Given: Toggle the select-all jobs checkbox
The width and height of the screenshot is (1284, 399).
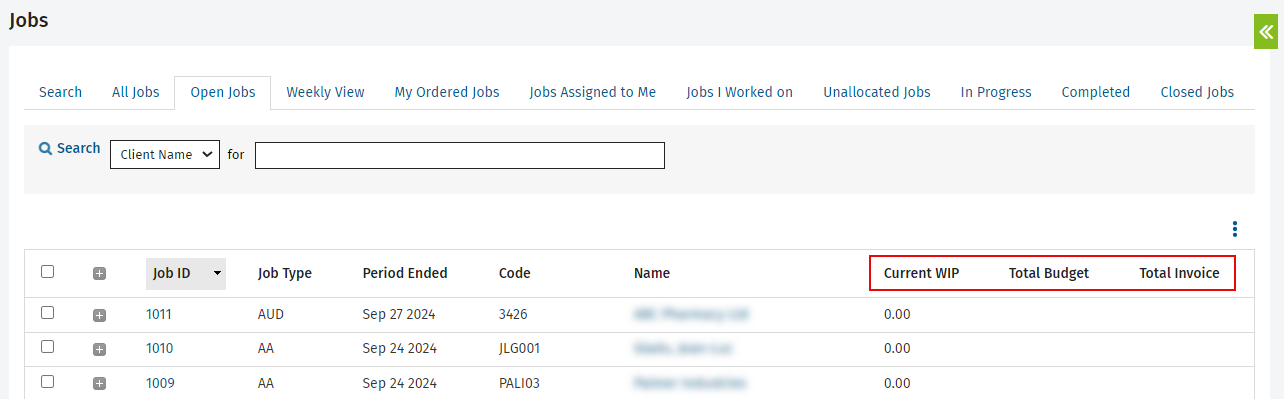Looking at the screenshot, I should click(x=47, y=271).
